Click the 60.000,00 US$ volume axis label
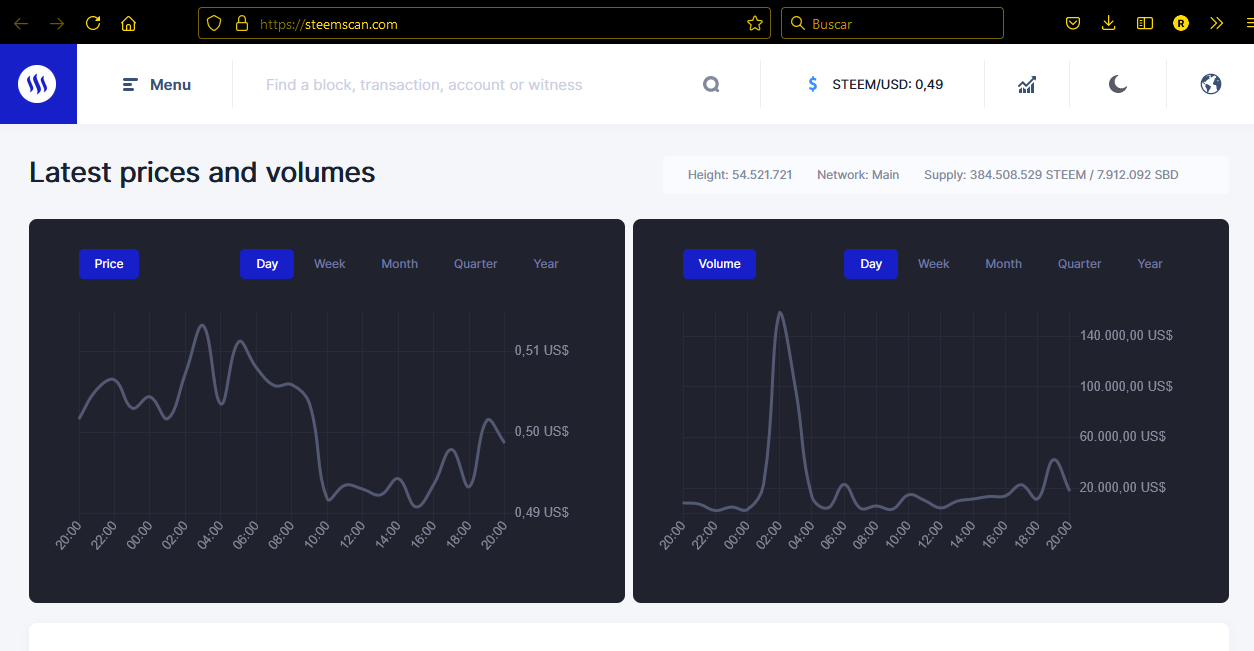 pyautogui.click(x=1123, y=437)
